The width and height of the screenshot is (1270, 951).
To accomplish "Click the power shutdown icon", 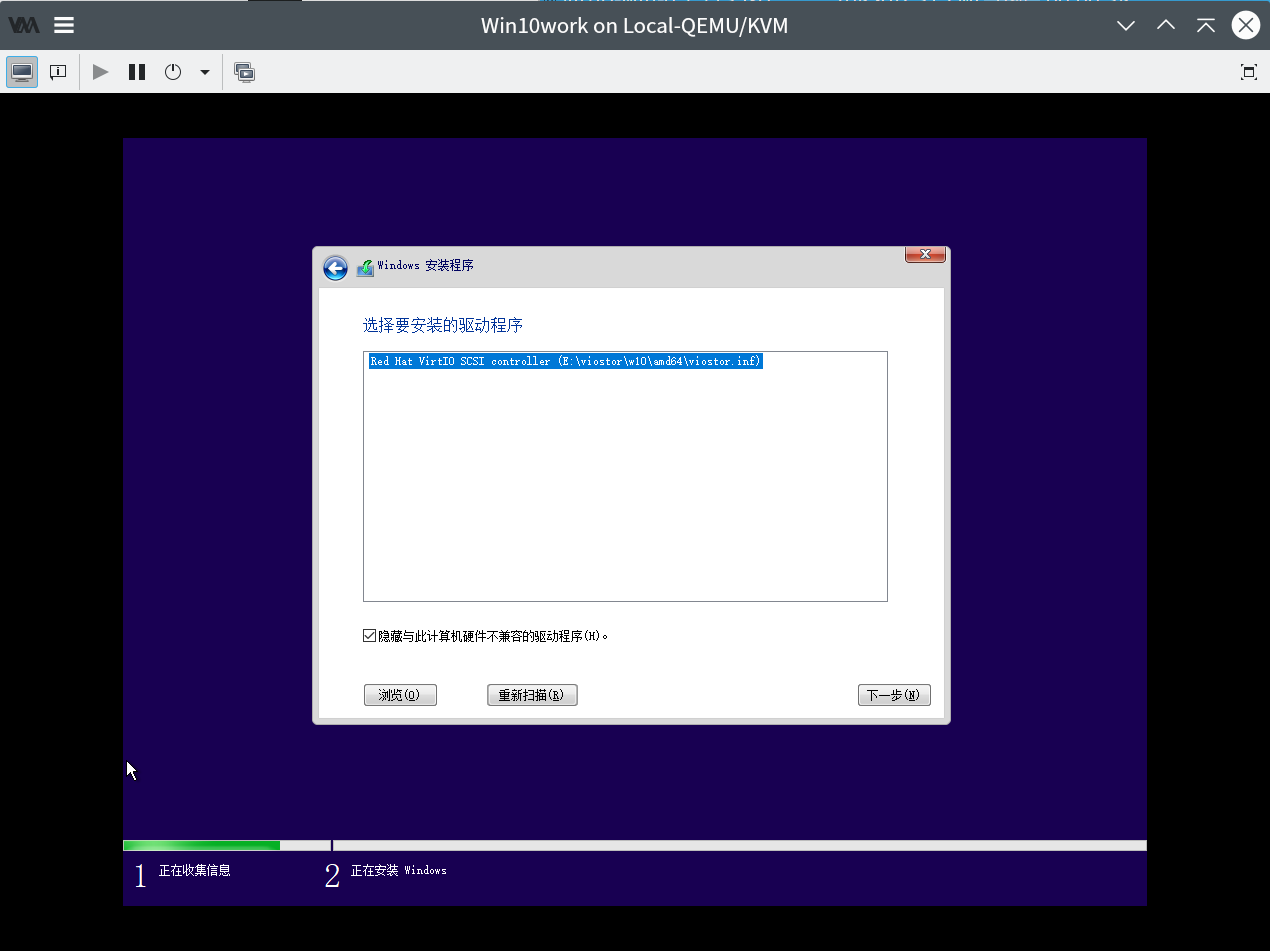I will (x=173, y=72).
